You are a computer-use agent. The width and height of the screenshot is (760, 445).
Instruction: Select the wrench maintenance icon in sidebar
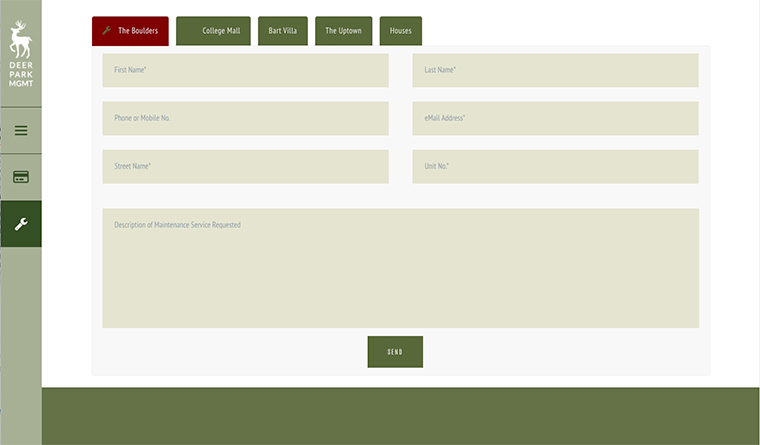(x=20, y=224)
